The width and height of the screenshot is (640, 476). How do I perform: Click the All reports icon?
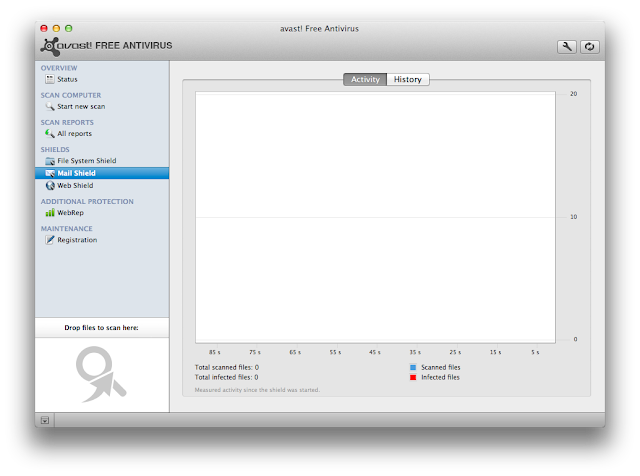point(50,133)
